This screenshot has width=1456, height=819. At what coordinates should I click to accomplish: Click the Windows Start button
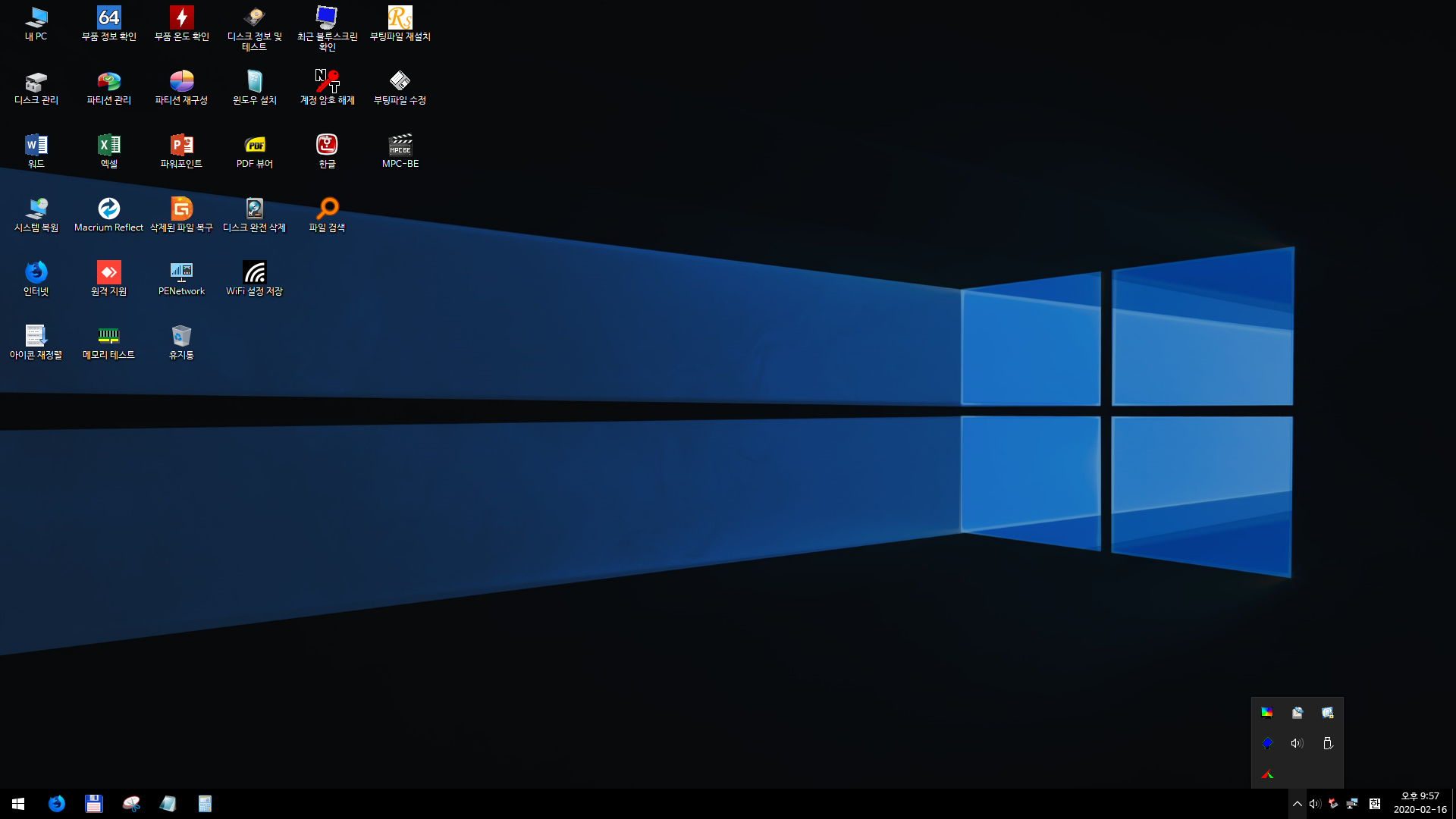coord(18,804)
